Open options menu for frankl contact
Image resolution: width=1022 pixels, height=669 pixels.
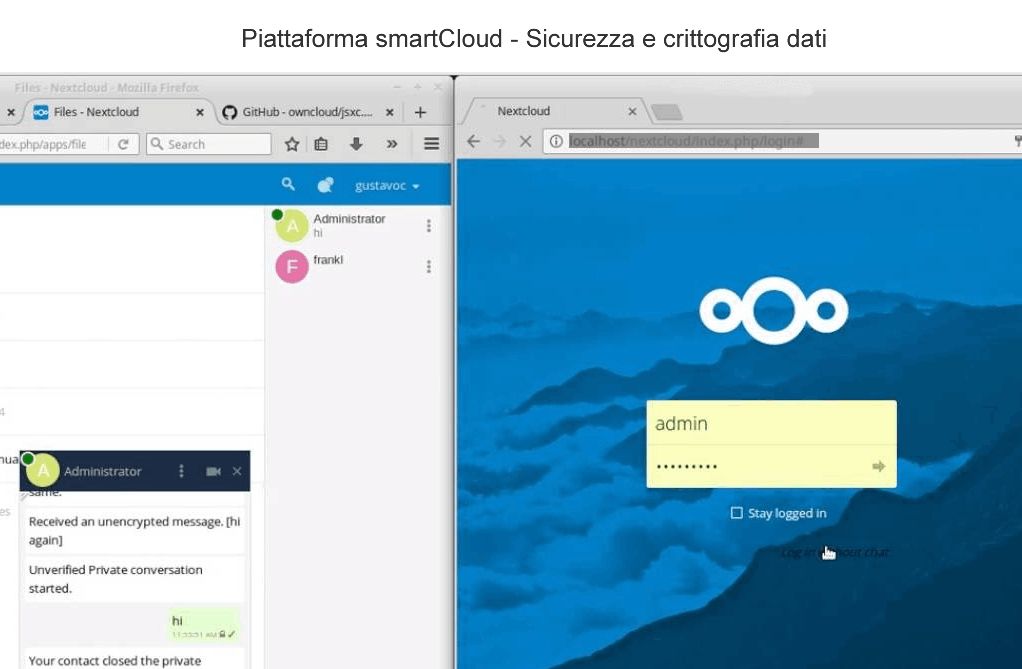tap(429, 266)
